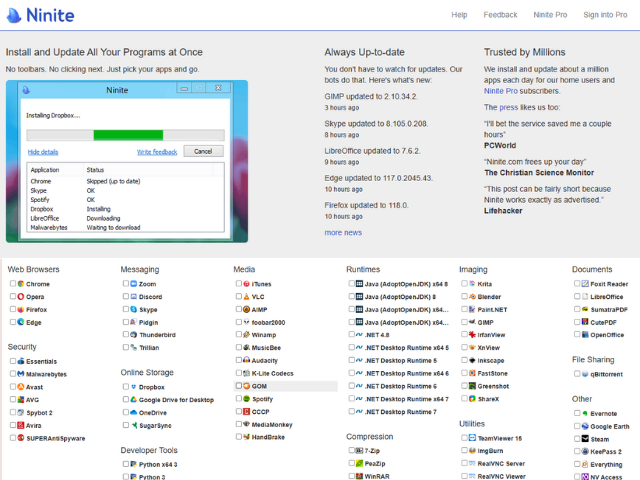The image size is (640, 480).
Task: Click the iTunes icon under Media
Action: 247,284
